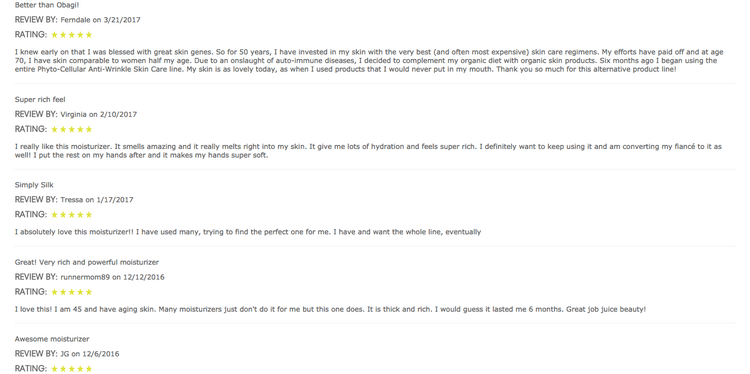Click second star in Tressa's review rating
The image size is (750, 374).
point(63,215)
